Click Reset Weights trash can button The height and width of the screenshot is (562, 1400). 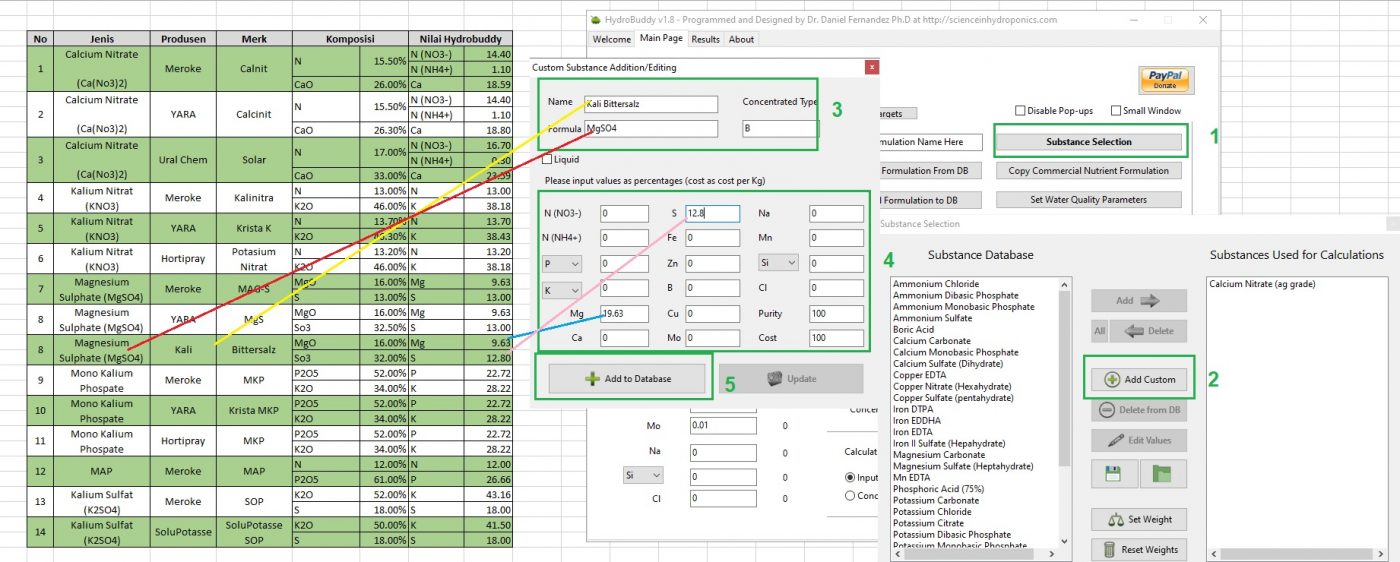pyautogui.click(x=1139, y=549)
